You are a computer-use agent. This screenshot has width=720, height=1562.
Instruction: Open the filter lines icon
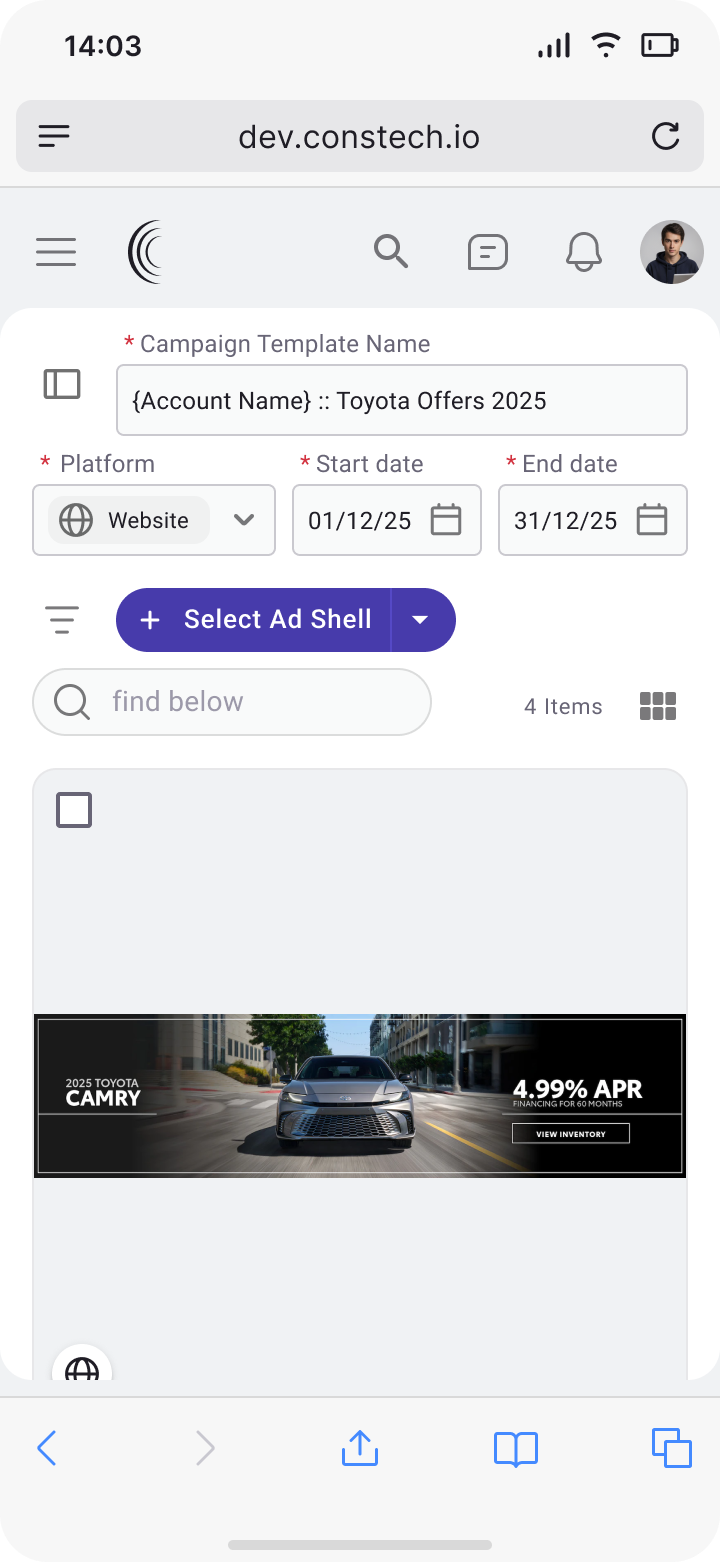pyautogui.click(x=62, y=620)
